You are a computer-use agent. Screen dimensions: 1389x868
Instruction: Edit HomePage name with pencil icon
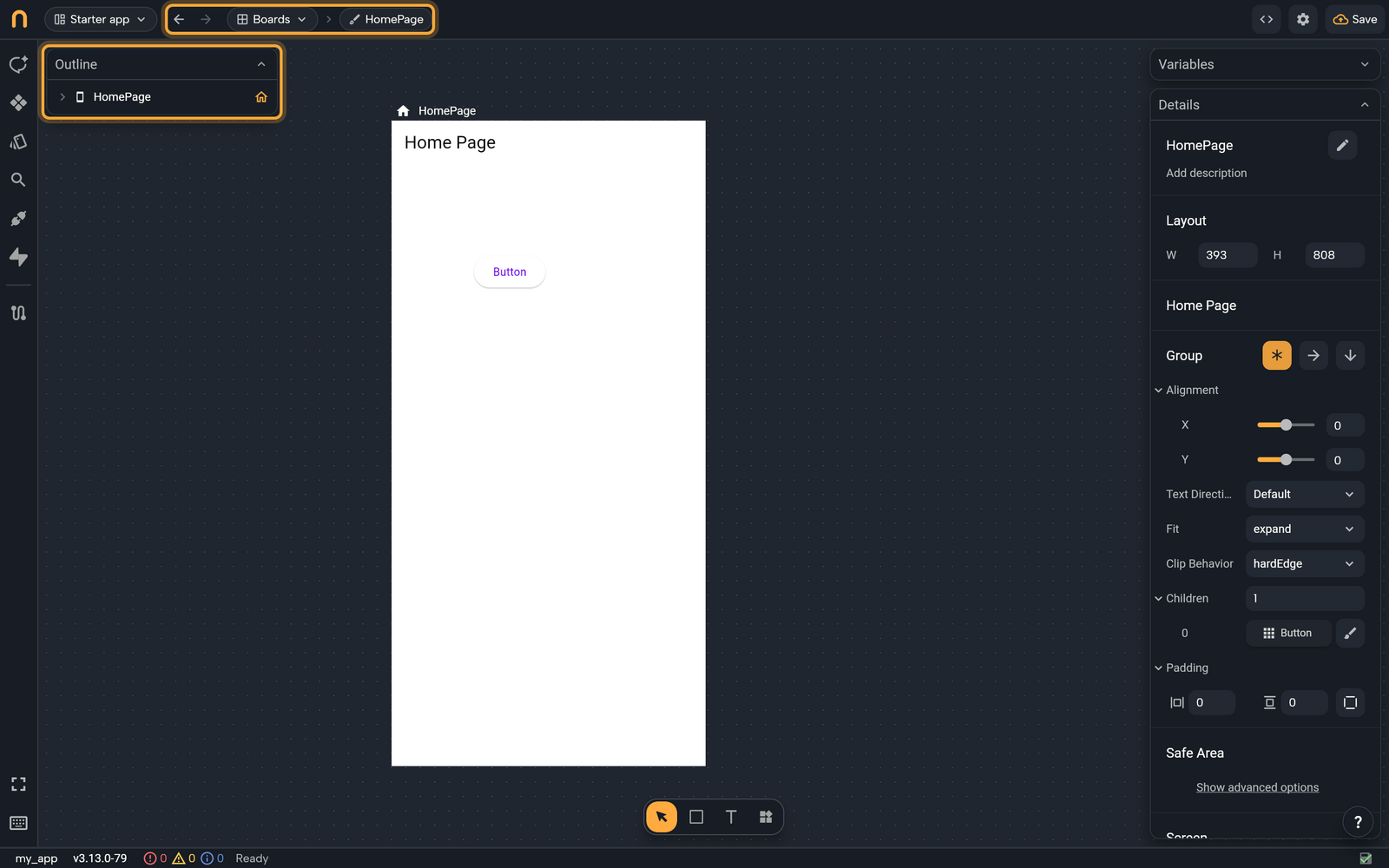click(1342, 145)
